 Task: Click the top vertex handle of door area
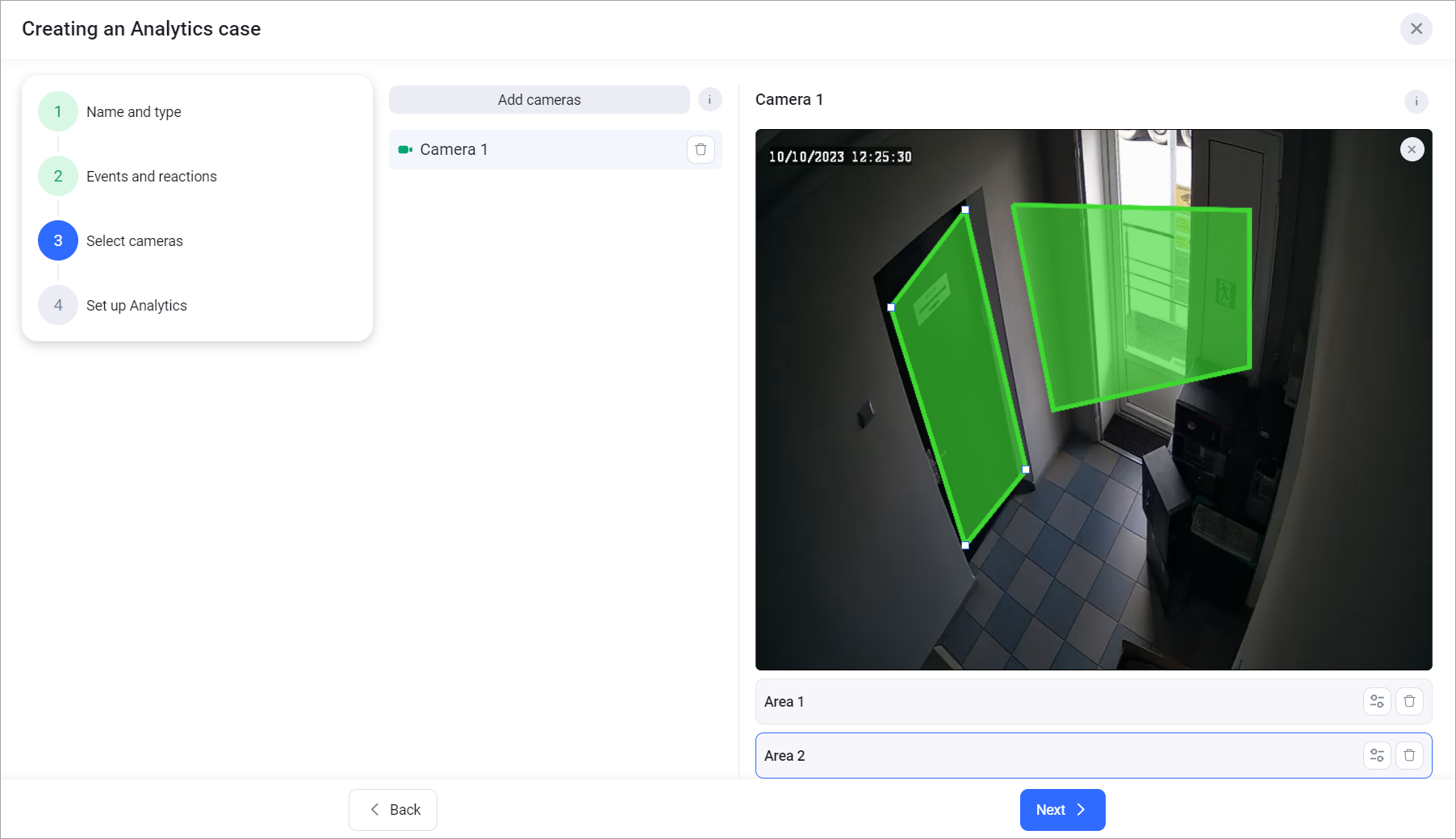tap(965, 210)
